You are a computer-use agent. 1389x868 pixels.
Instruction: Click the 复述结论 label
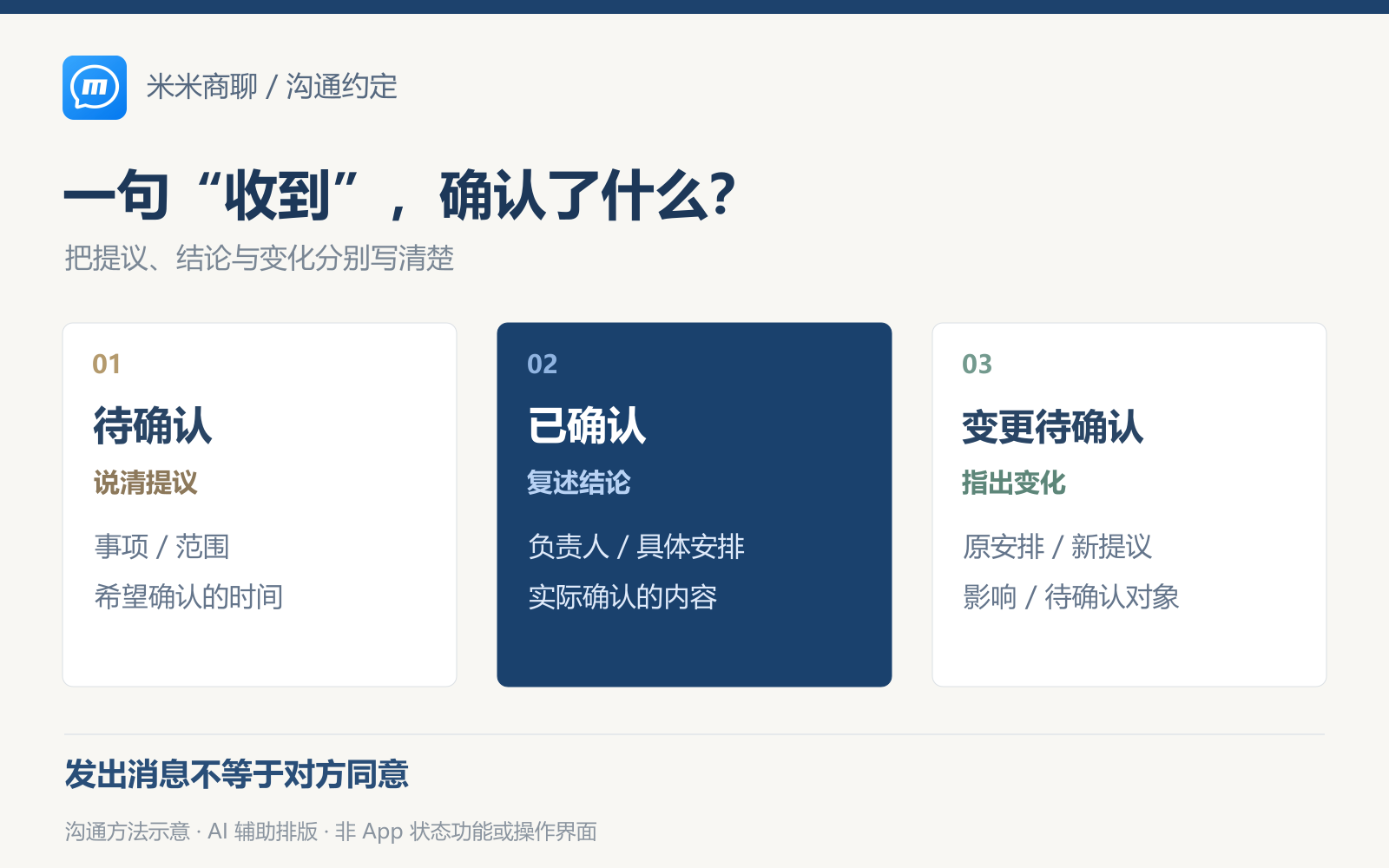click(x=579, y=483)
